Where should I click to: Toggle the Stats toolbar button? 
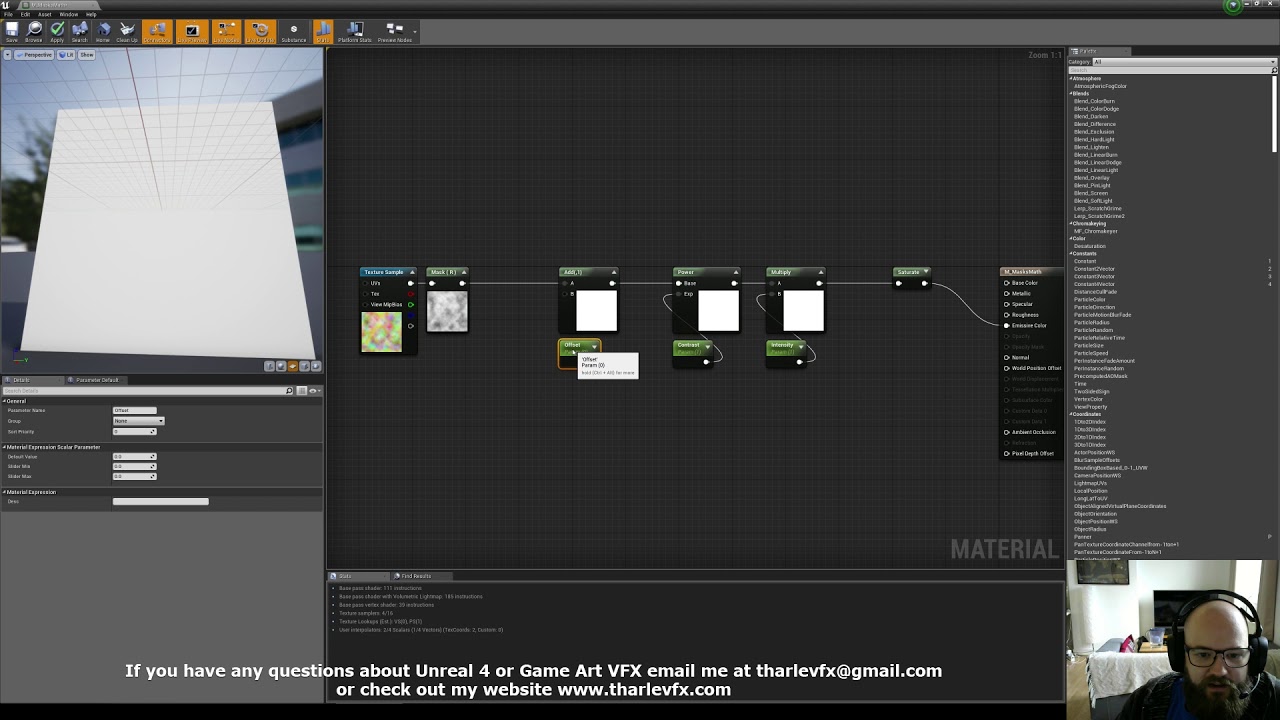[323, 32]
